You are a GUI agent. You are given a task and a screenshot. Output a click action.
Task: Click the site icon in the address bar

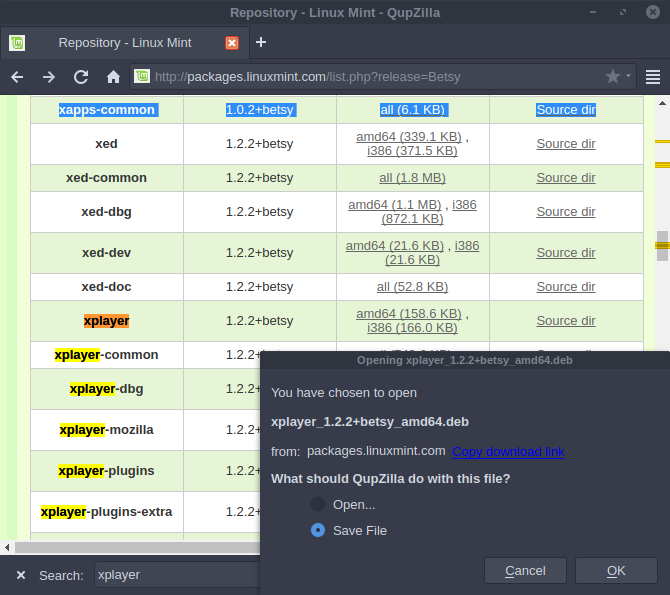click(x=142, y=77)
